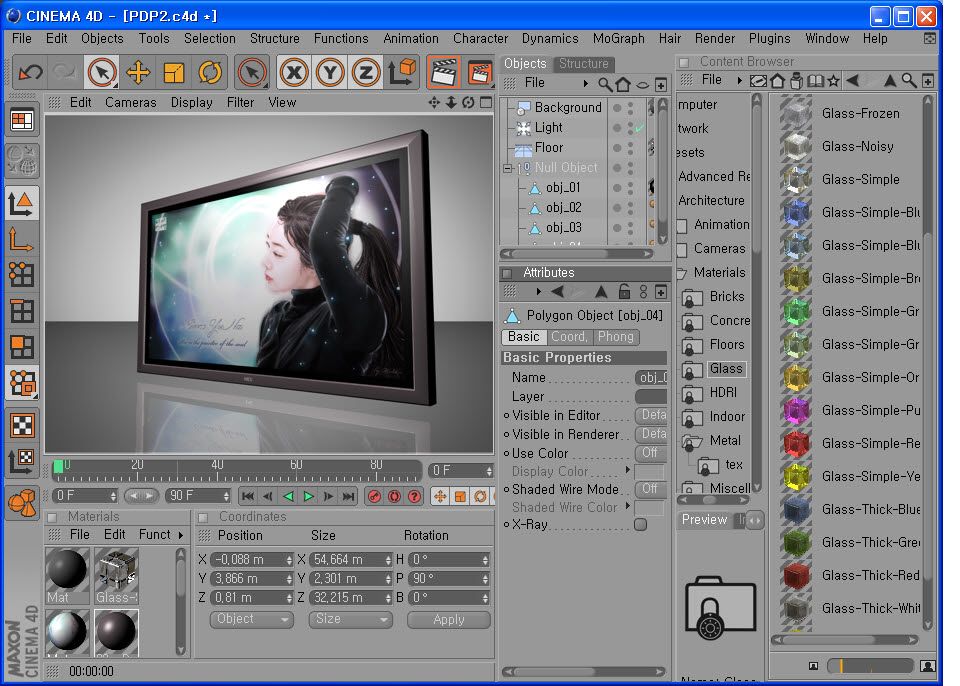Select the Move tool
The width and height of the screenshot is (960, 686).
138,73
